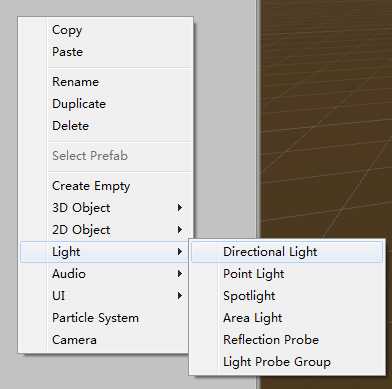Expand the Audio submenu arrow

pos(180,274)
